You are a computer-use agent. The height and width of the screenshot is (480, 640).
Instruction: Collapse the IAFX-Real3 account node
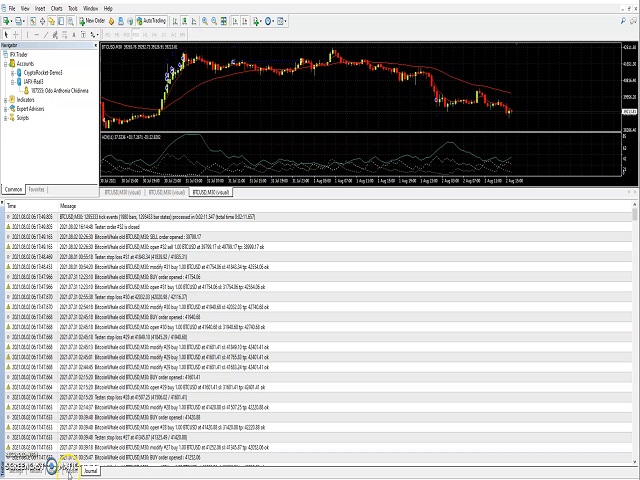(13, 82)
